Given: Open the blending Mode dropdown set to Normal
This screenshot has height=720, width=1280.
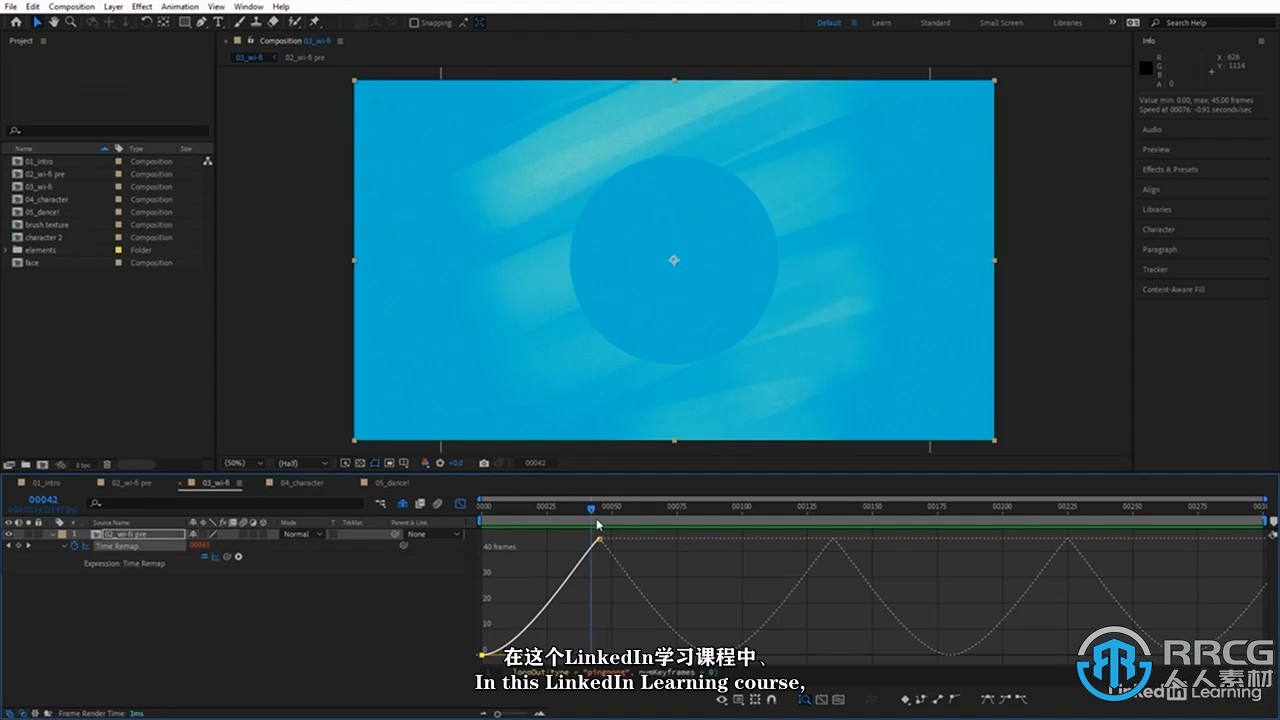Looking at the screenshot, I should 302,534.
